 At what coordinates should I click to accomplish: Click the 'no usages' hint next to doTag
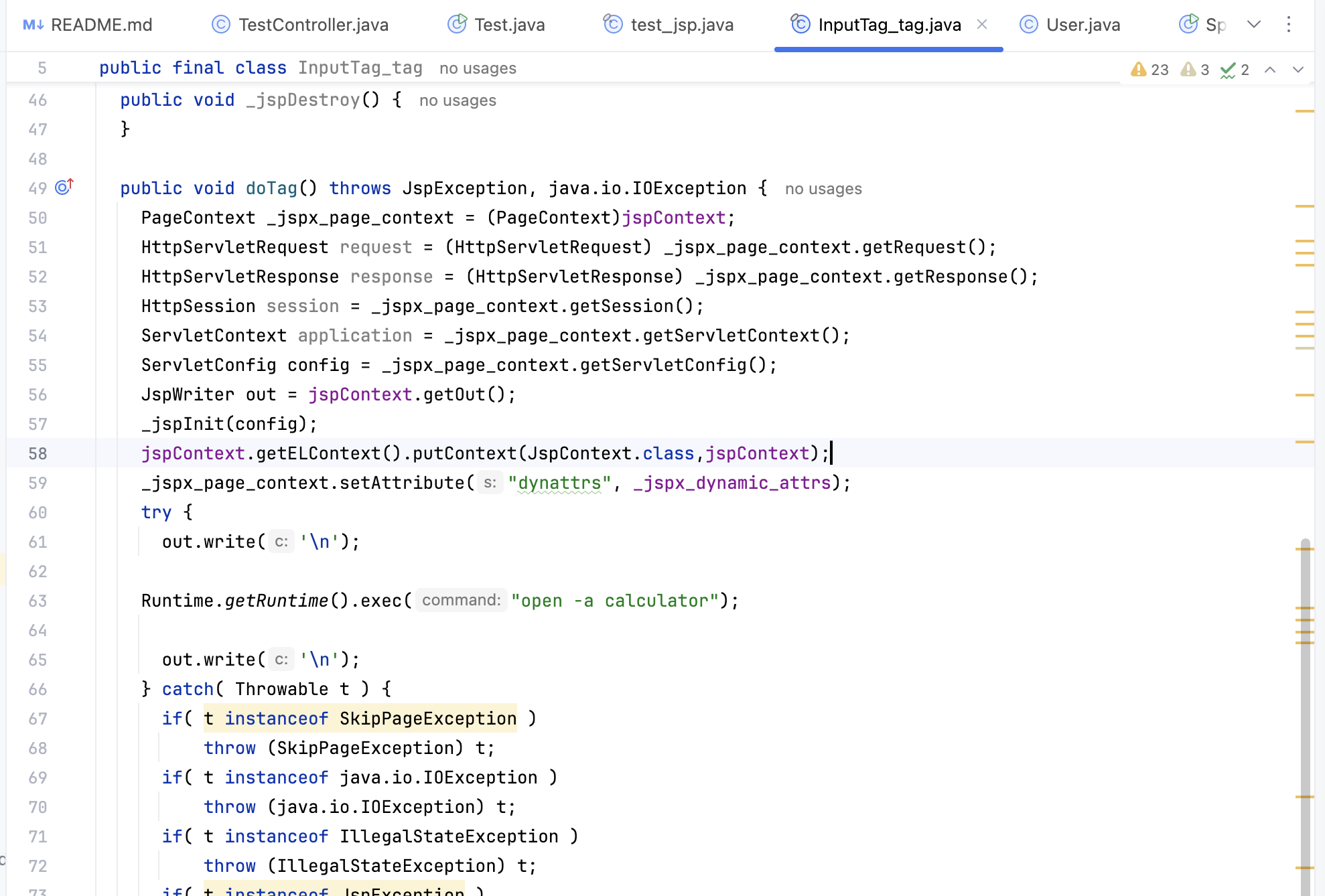point(823,189)
